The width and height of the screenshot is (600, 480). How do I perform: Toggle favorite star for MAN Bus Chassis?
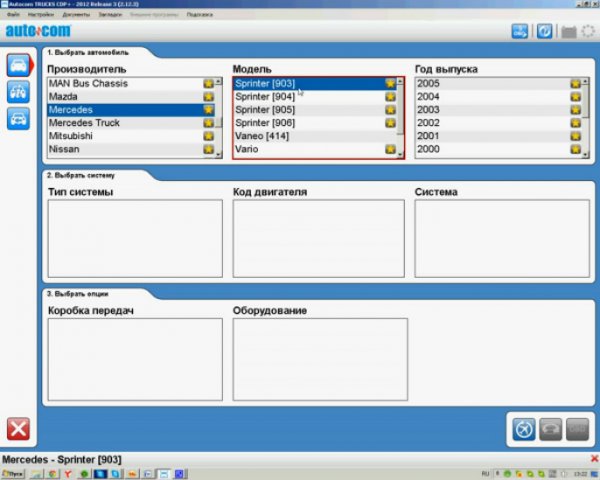(209, 83)
